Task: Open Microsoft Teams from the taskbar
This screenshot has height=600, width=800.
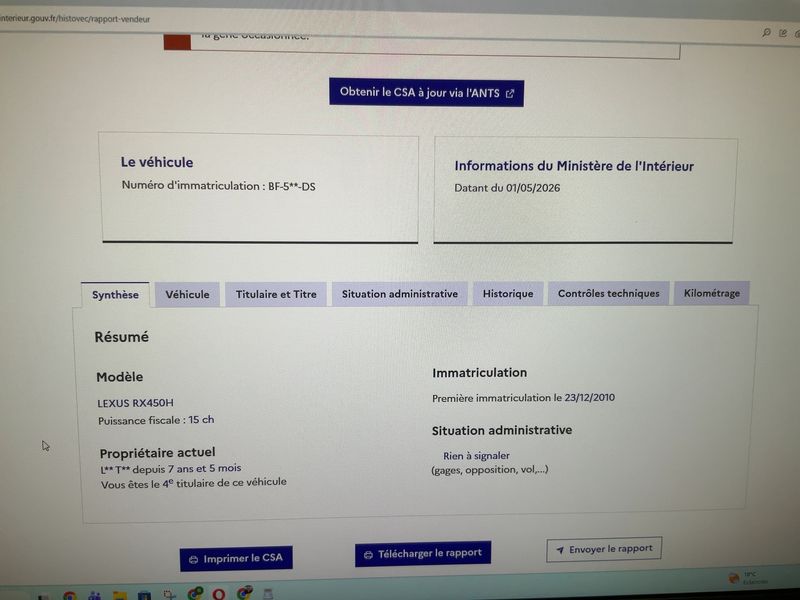Action: coord(94,595)
